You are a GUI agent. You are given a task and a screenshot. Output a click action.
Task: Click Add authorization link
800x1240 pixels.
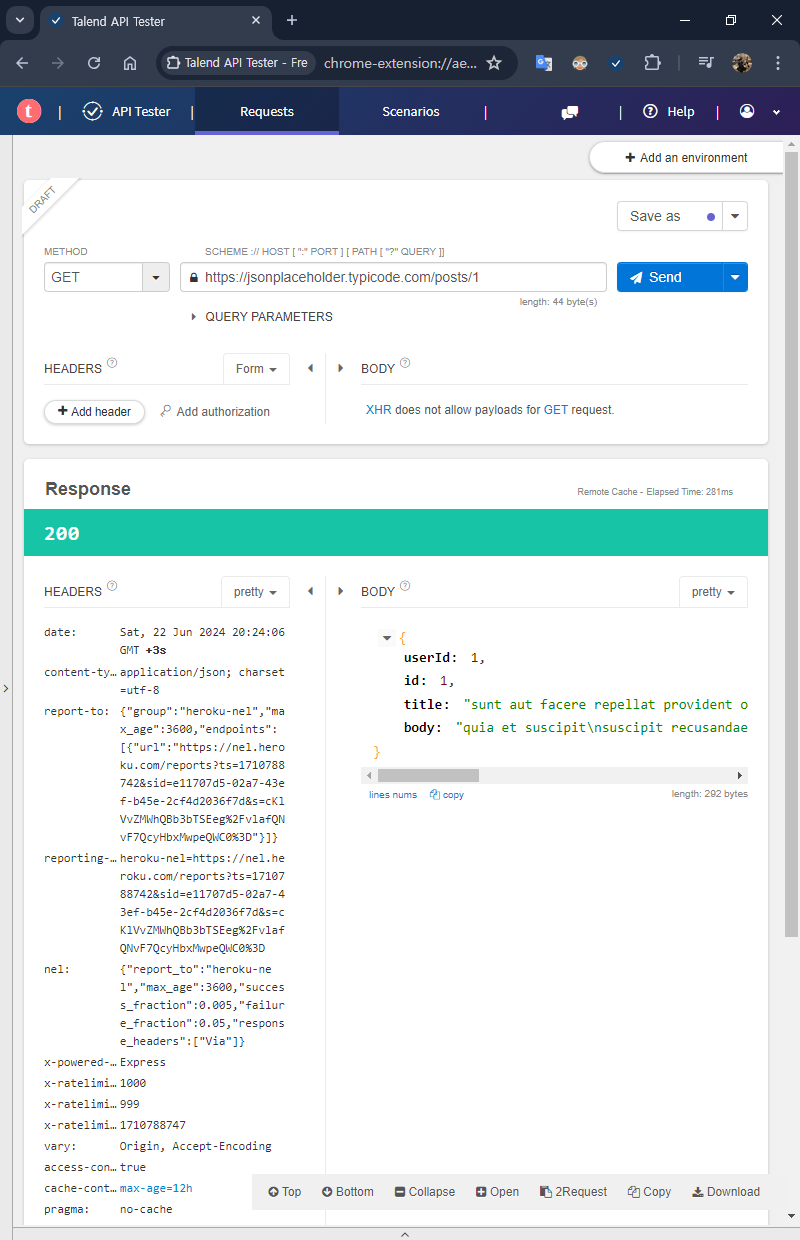[215, 412]
